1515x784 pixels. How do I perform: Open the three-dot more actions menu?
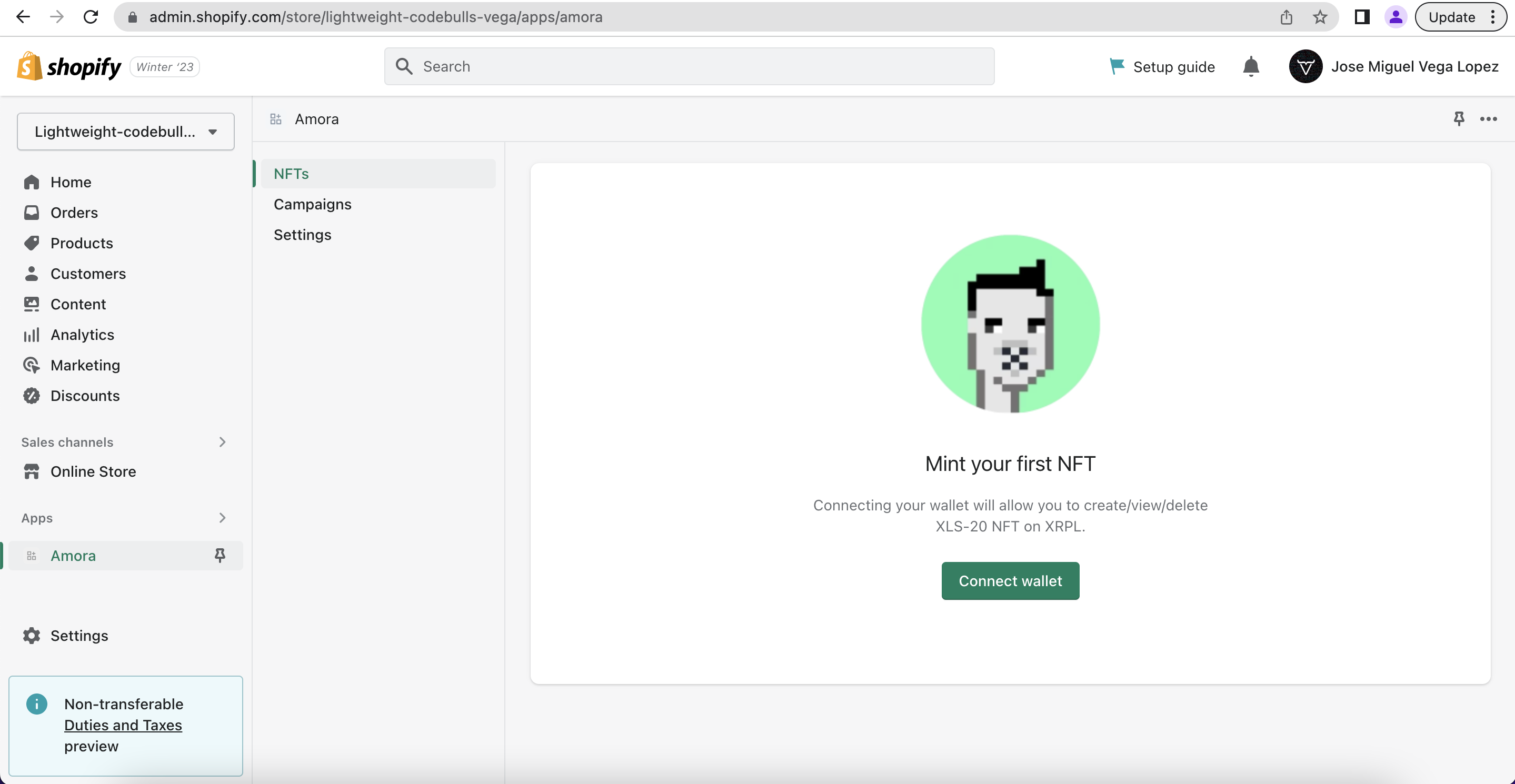(x=1488, y=119)
